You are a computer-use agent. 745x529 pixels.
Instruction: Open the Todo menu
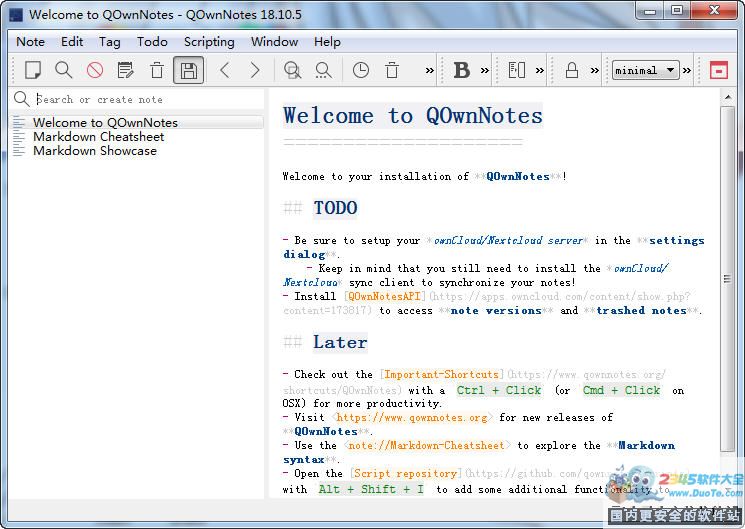(x=152, y=42)
